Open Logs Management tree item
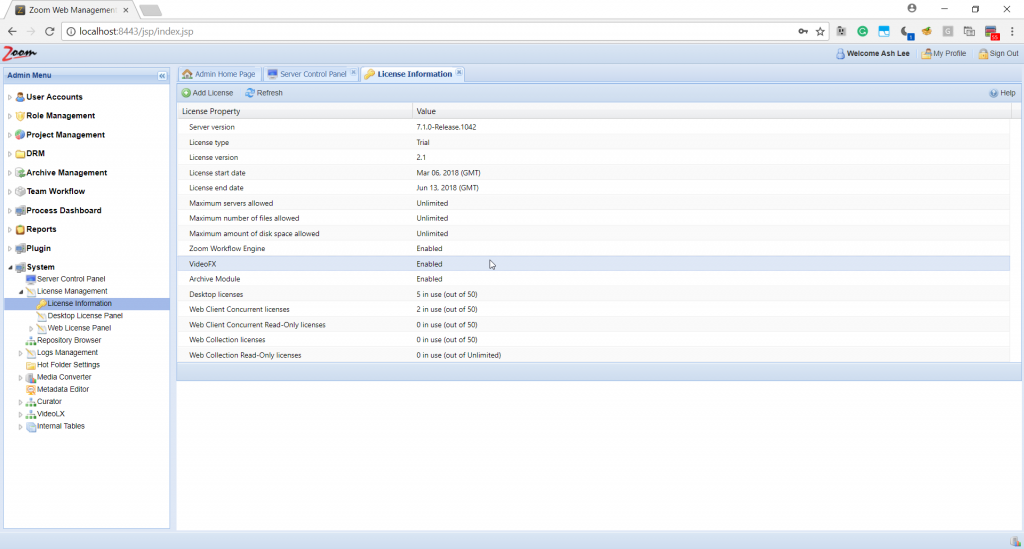Screen dimensions: 1024x549 click(x=67, y=353)
